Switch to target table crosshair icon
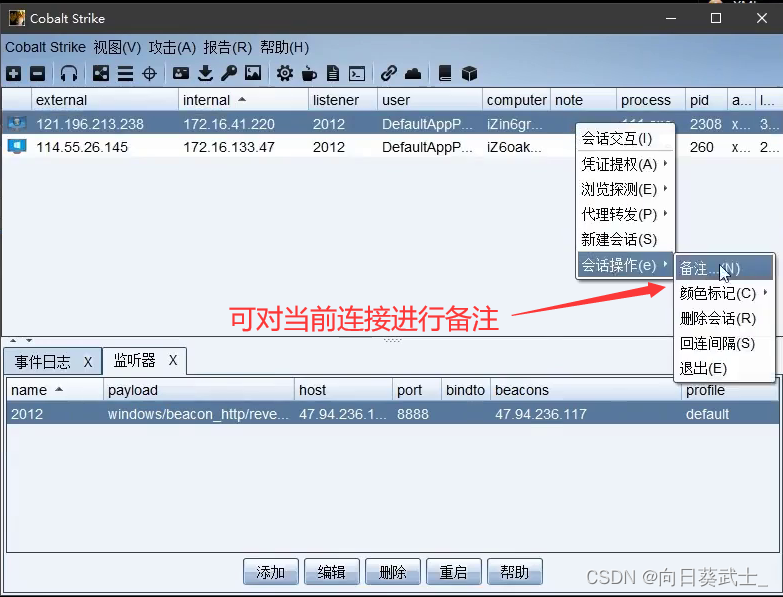 [x=149, y=74]
